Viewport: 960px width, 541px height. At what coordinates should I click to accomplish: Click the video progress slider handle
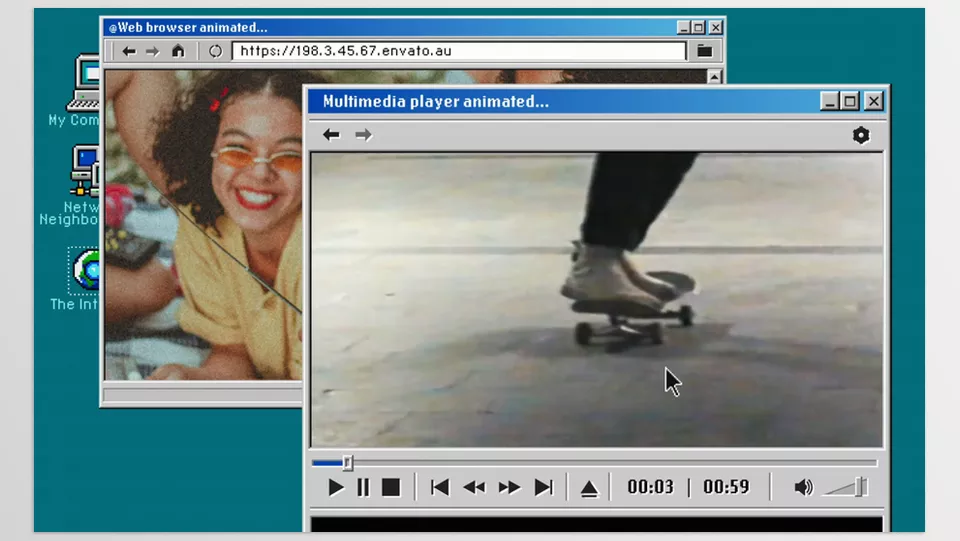click(x=348, y=463)
